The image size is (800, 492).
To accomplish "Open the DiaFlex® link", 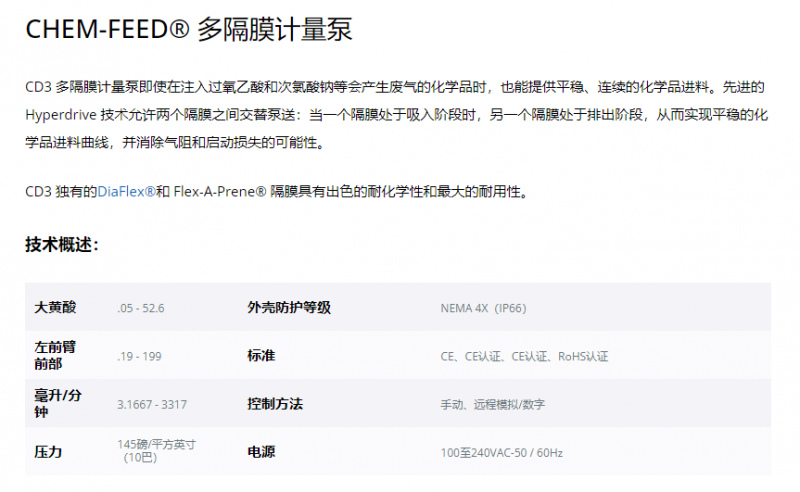I will [x=126, y=191].
